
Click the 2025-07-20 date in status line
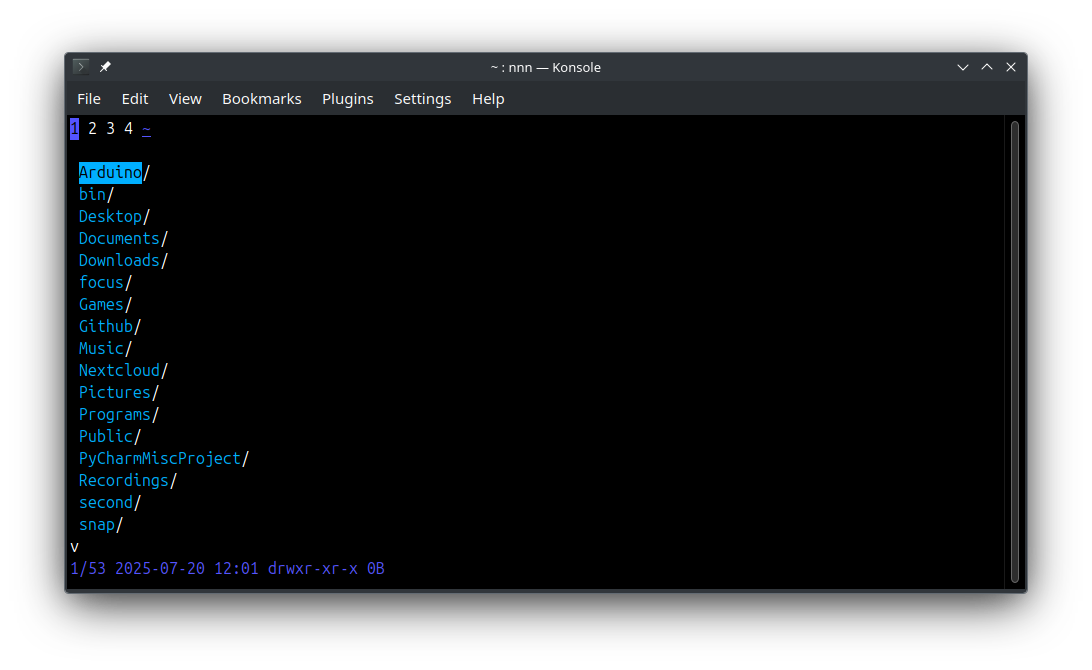pyautogui.click(x=160, y=568)
